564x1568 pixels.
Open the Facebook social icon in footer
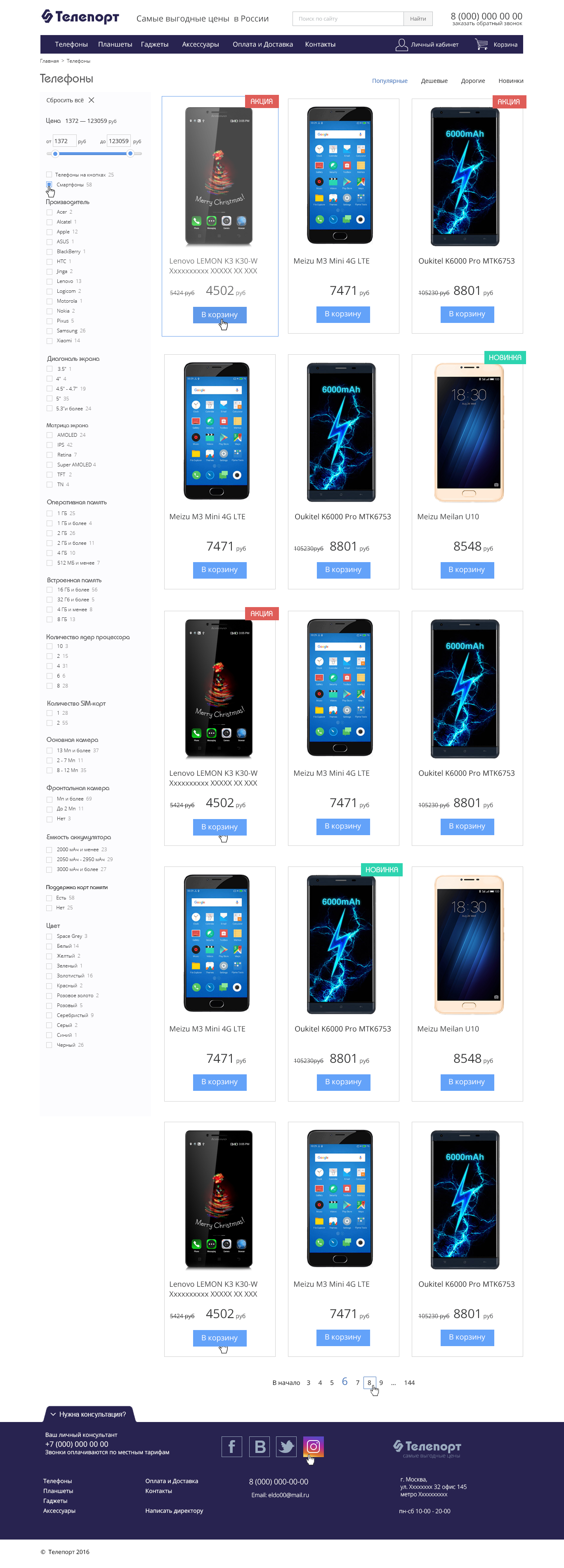point(231,1446)
